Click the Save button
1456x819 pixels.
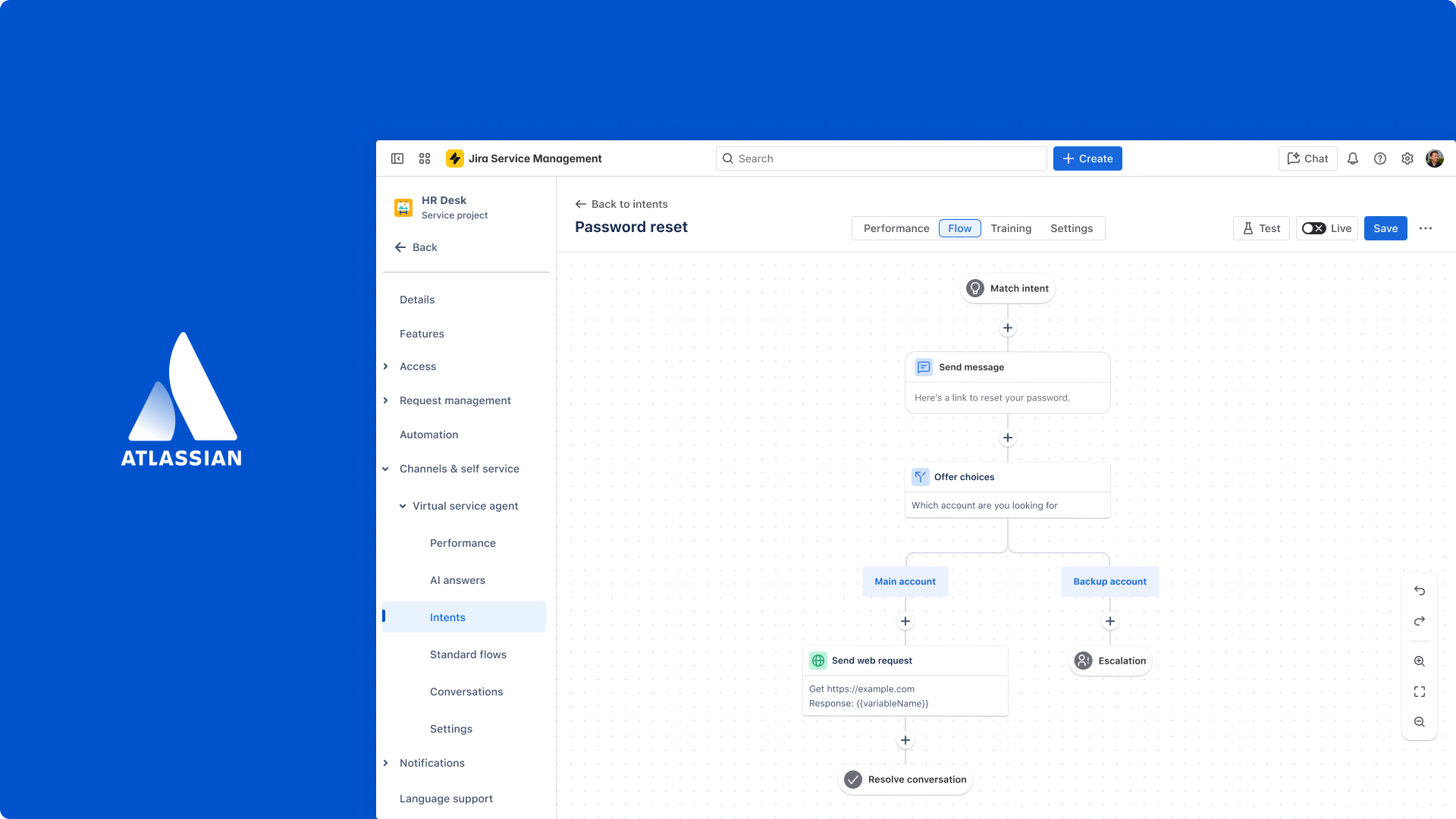(x=1385, y=228)
